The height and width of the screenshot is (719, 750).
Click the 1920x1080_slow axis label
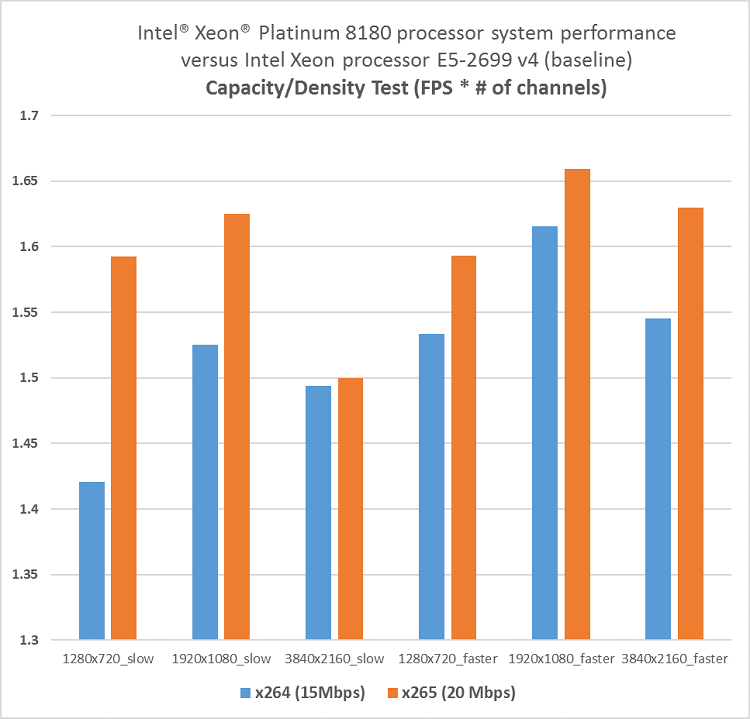point(221,659)
